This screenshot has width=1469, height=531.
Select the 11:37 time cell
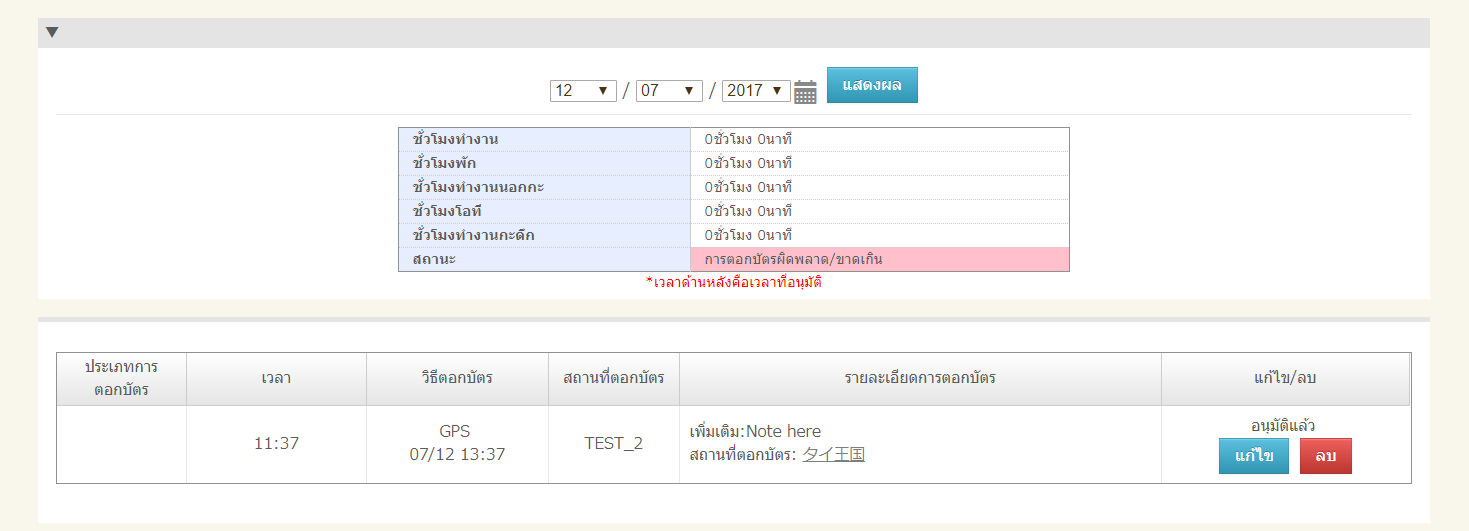tap(276, 444)
